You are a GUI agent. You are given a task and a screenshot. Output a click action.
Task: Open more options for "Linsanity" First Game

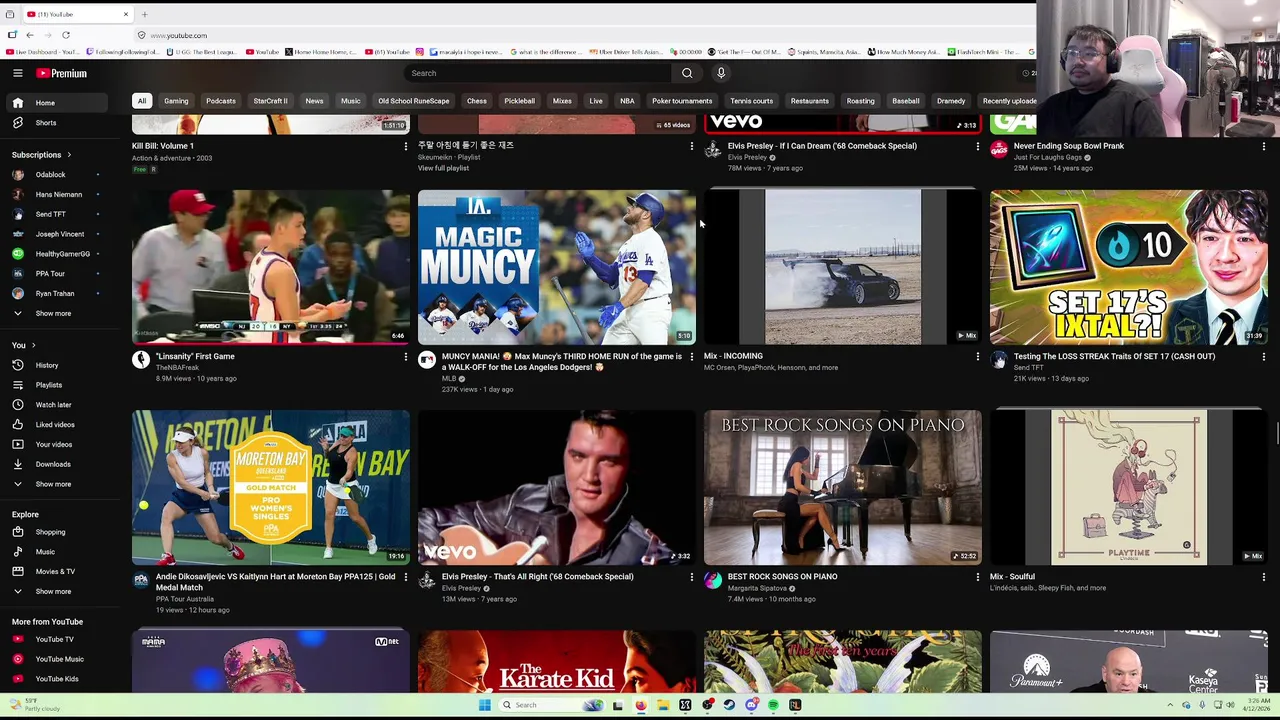coord(405,357)
